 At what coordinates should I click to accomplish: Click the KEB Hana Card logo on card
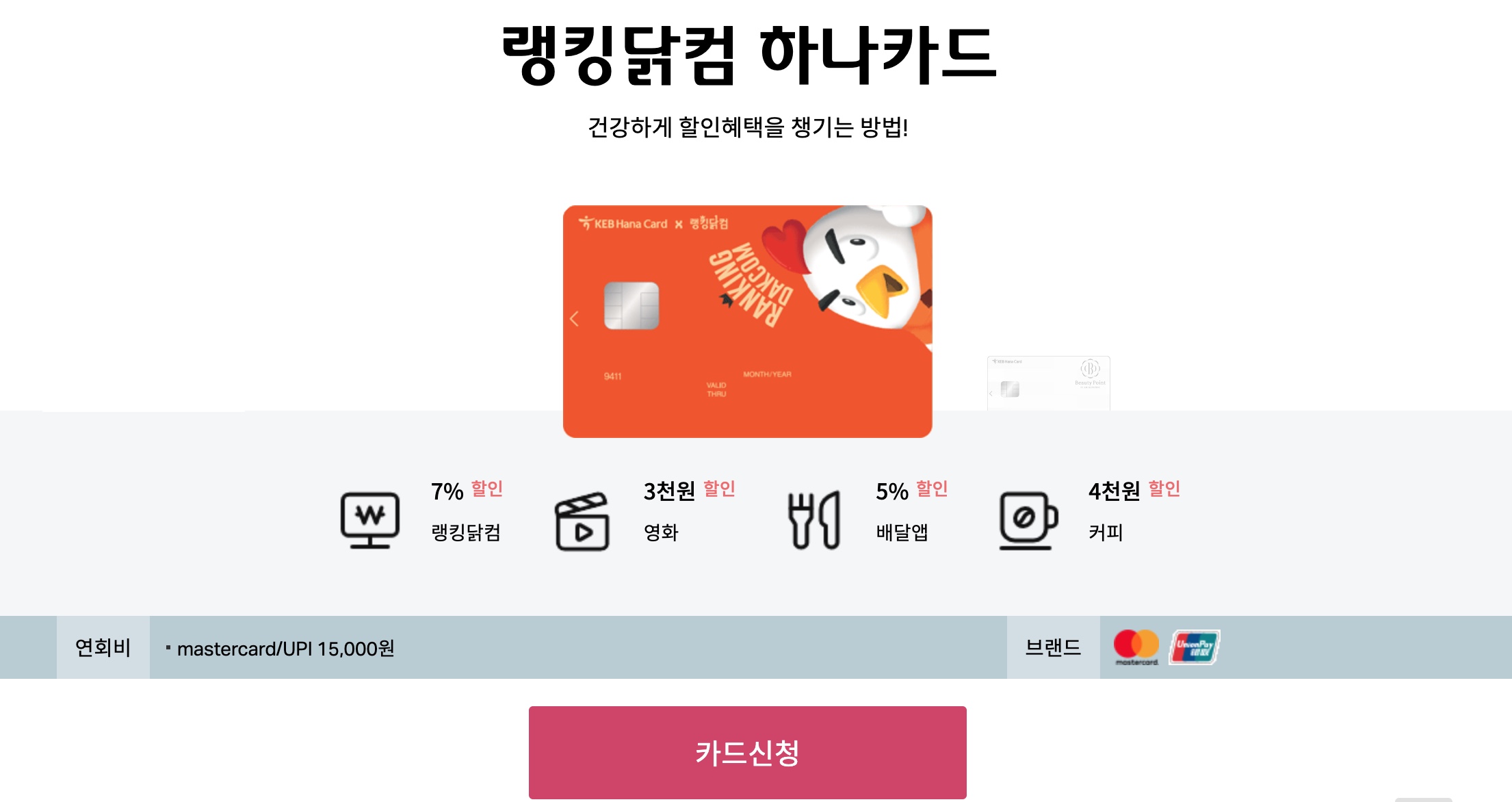[x=623, y=224]
